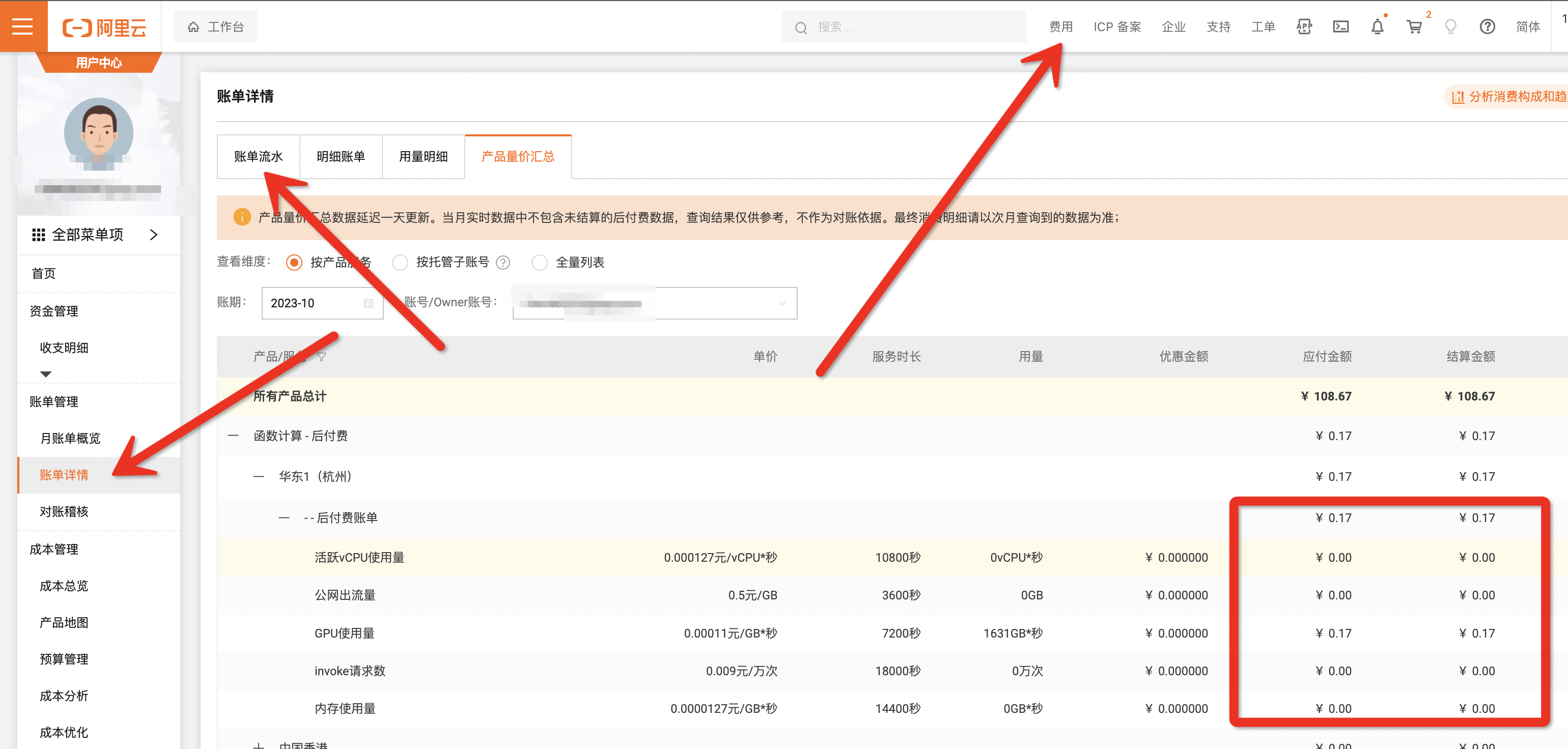Open 企业 top menu
This screenshot has width=1568, height=749.
[x=1173, y=27]
